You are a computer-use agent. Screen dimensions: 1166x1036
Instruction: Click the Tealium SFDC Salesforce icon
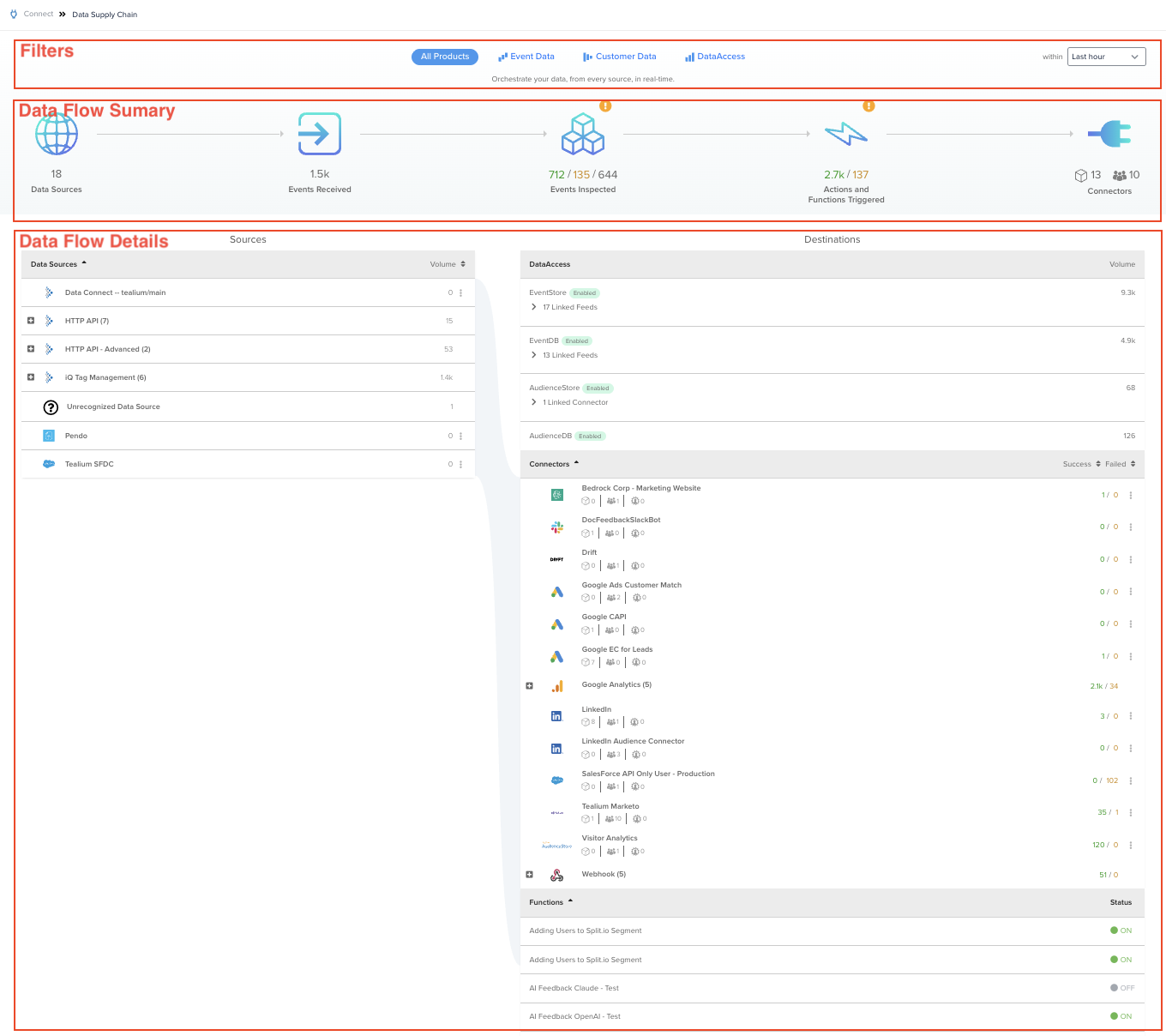pos(49,464)
